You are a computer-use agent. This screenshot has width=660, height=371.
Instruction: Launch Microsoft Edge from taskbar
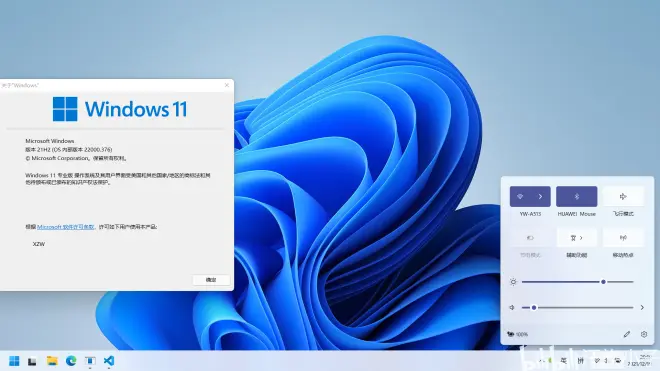(71, 361)
